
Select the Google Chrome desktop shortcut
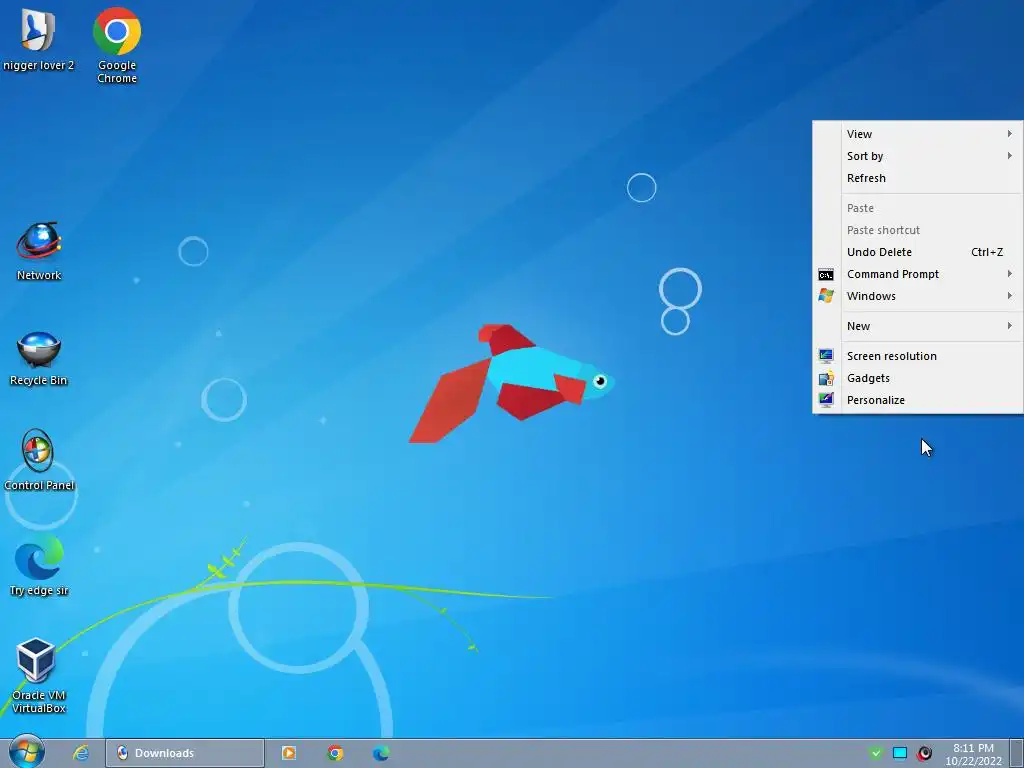(x=117, y=46)
